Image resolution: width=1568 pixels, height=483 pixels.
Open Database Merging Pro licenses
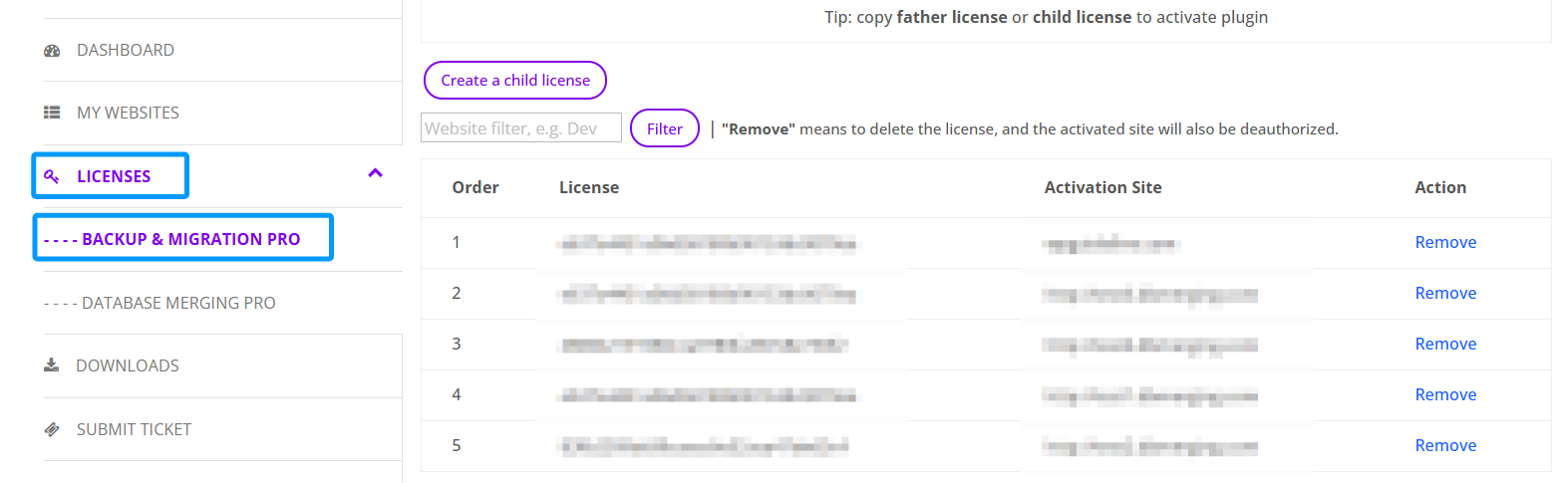click(x=178, y=303)
